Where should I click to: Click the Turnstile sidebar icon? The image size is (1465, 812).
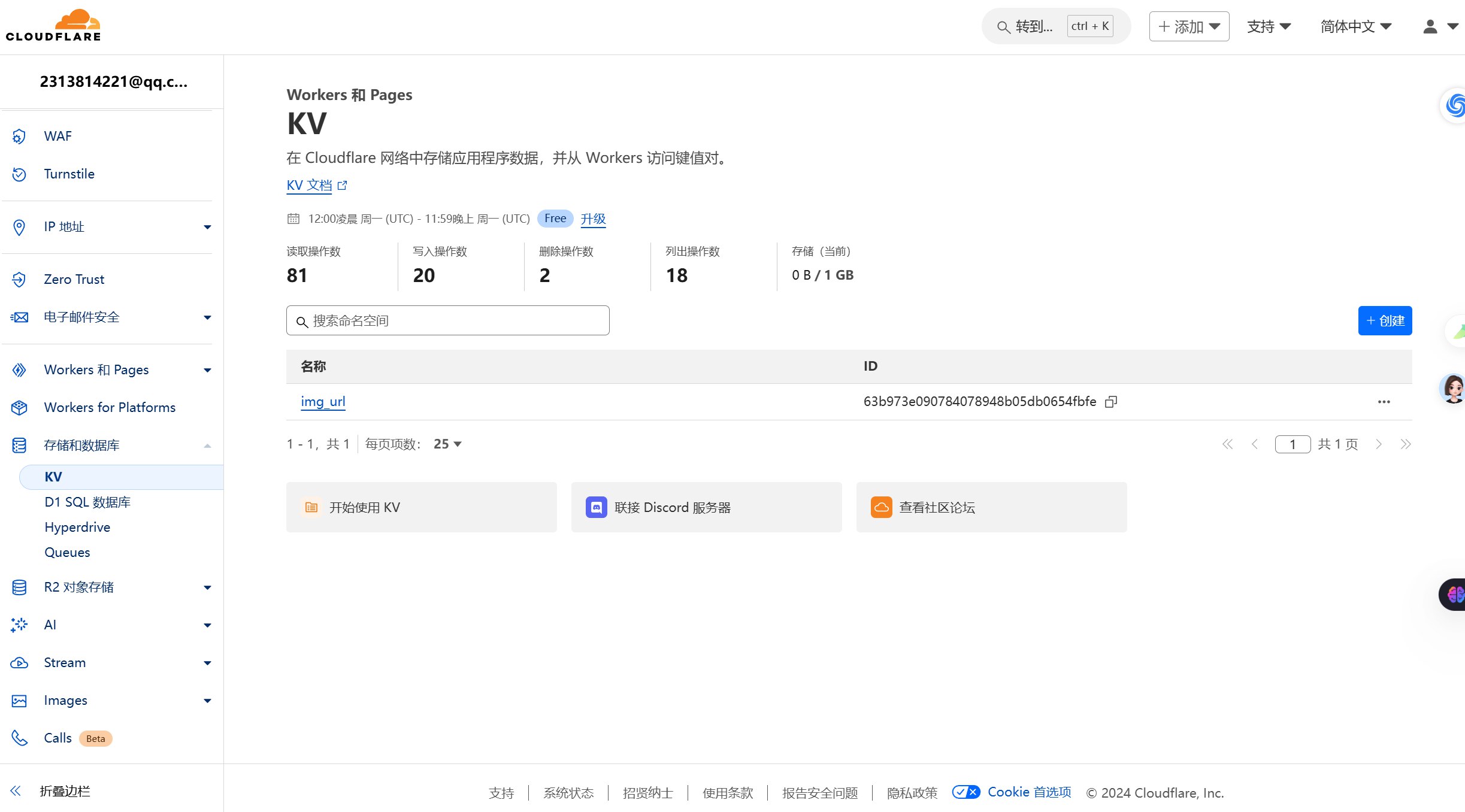(x=19, y=174)
